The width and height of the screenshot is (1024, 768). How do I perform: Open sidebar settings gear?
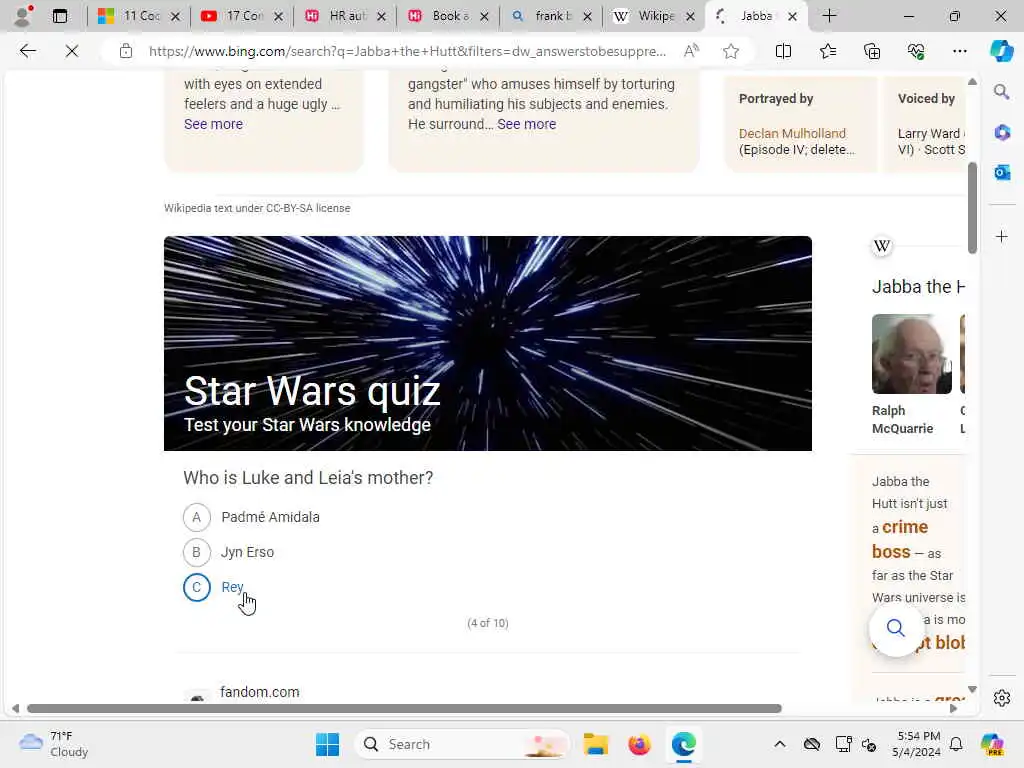tap(1002, 698)
